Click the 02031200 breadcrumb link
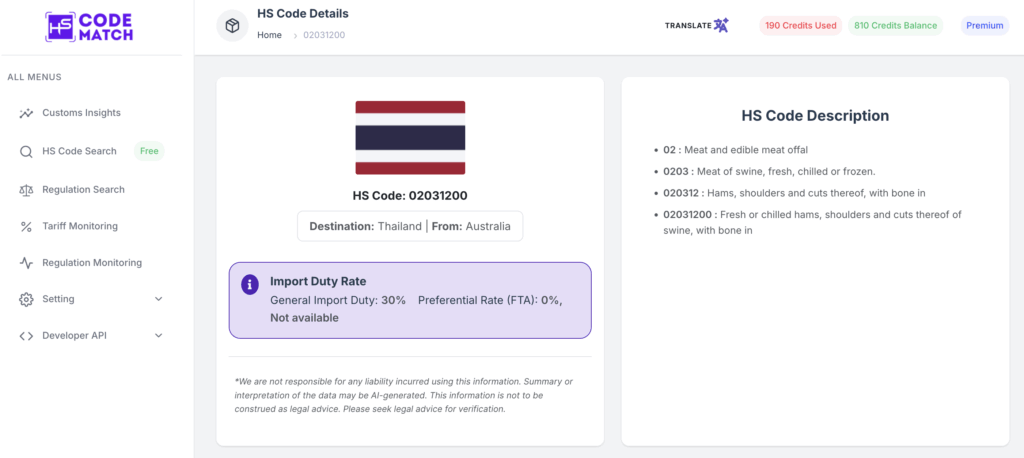Screen dimensions: 1024x458 [x=324, y=35]
